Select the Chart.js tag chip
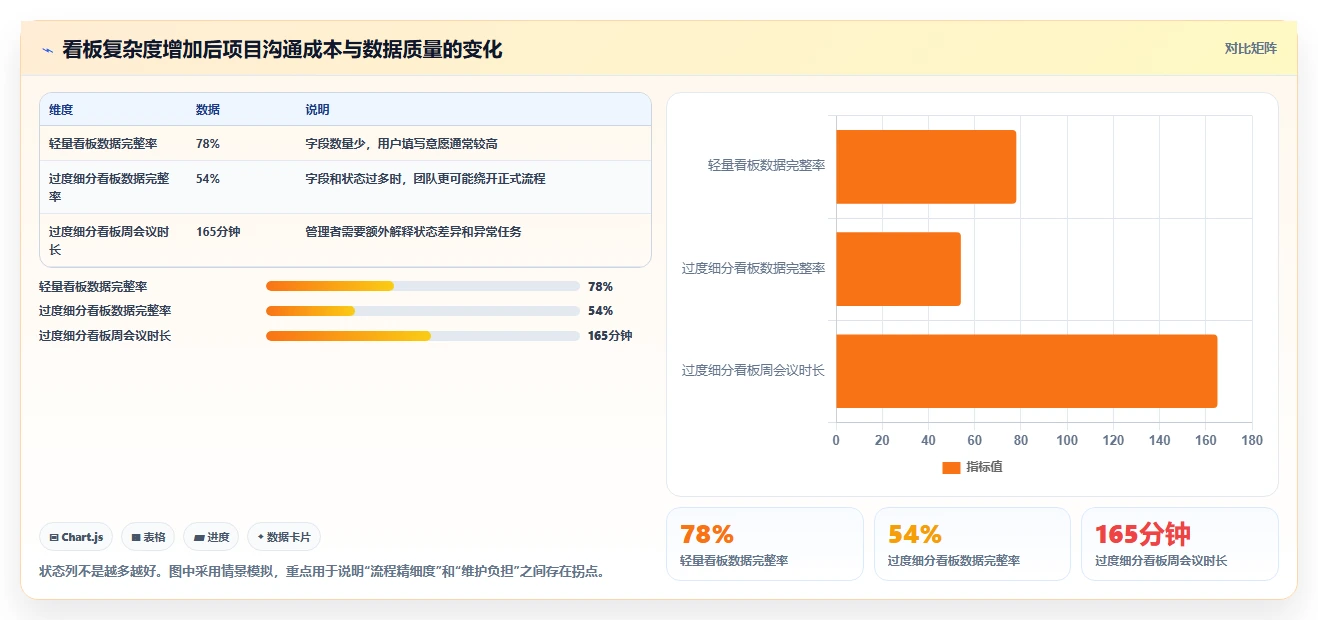 [x=77, y=537]
